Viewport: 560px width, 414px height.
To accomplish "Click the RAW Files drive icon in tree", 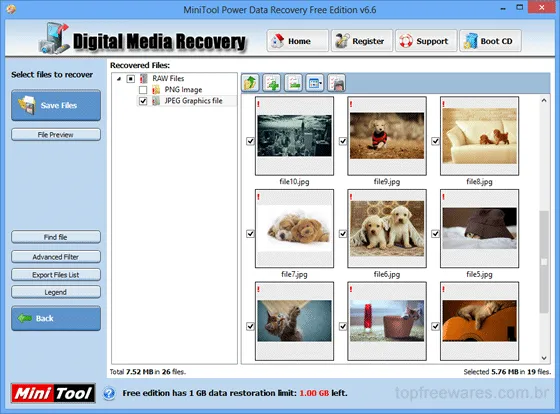I will click(x=144, y=78).
